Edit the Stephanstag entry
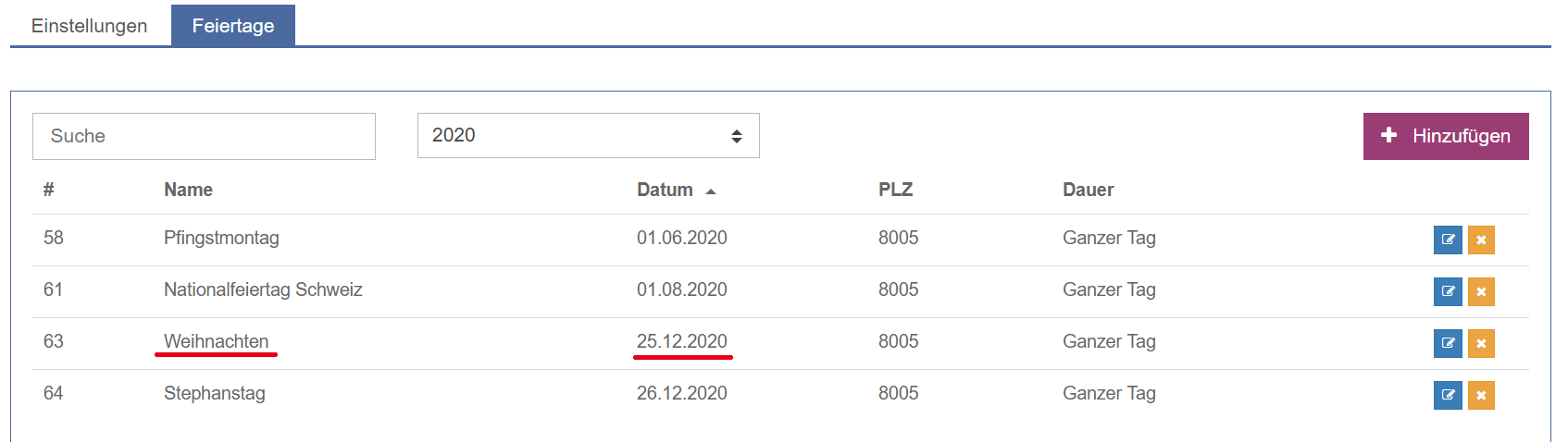The width and height of the screenshot is (1568, 443). pos(1448,395)
